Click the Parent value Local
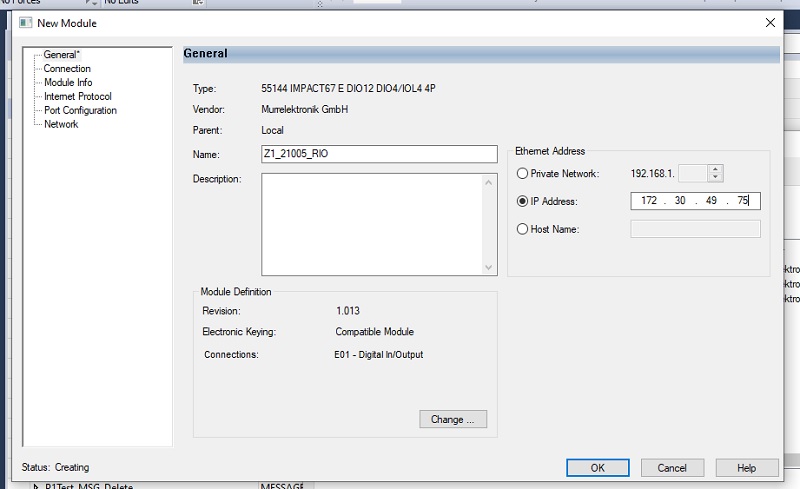800x489 pixels. [x=272, y=130]
